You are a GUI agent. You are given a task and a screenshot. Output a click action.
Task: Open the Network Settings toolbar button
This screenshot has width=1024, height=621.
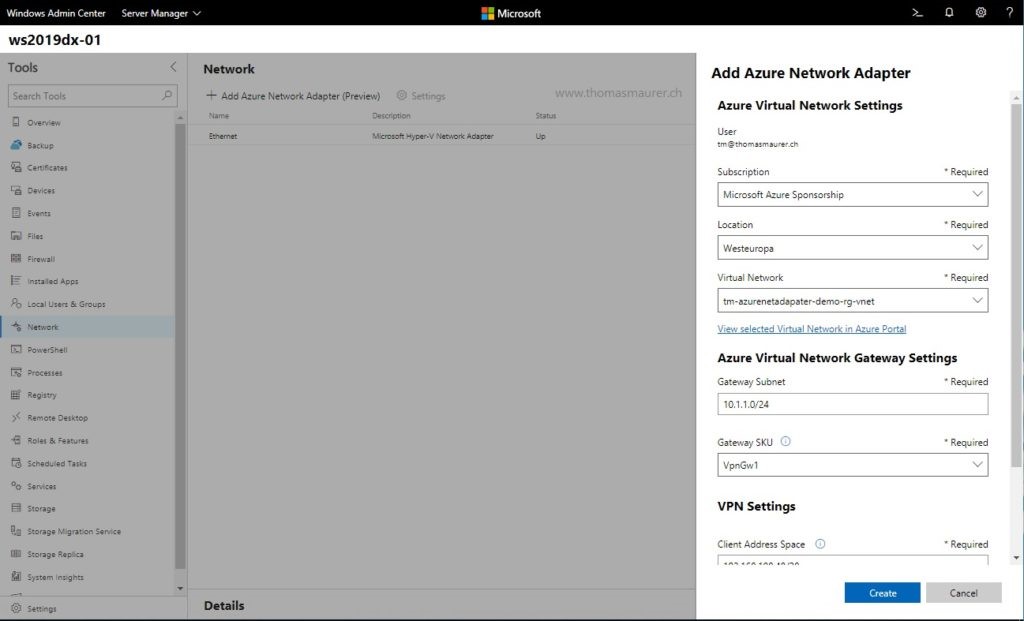click(x=421, y=96)
